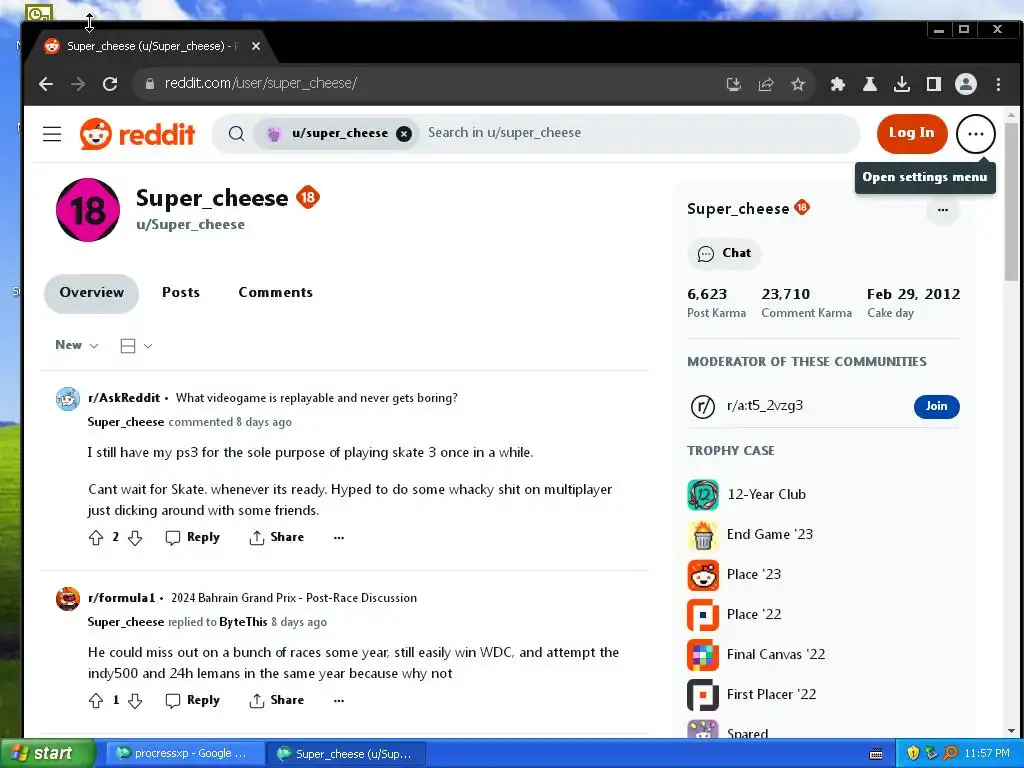Reply to the skate 3 comment
This screenshot has width=1024, height=768.
tap(193, 537)
